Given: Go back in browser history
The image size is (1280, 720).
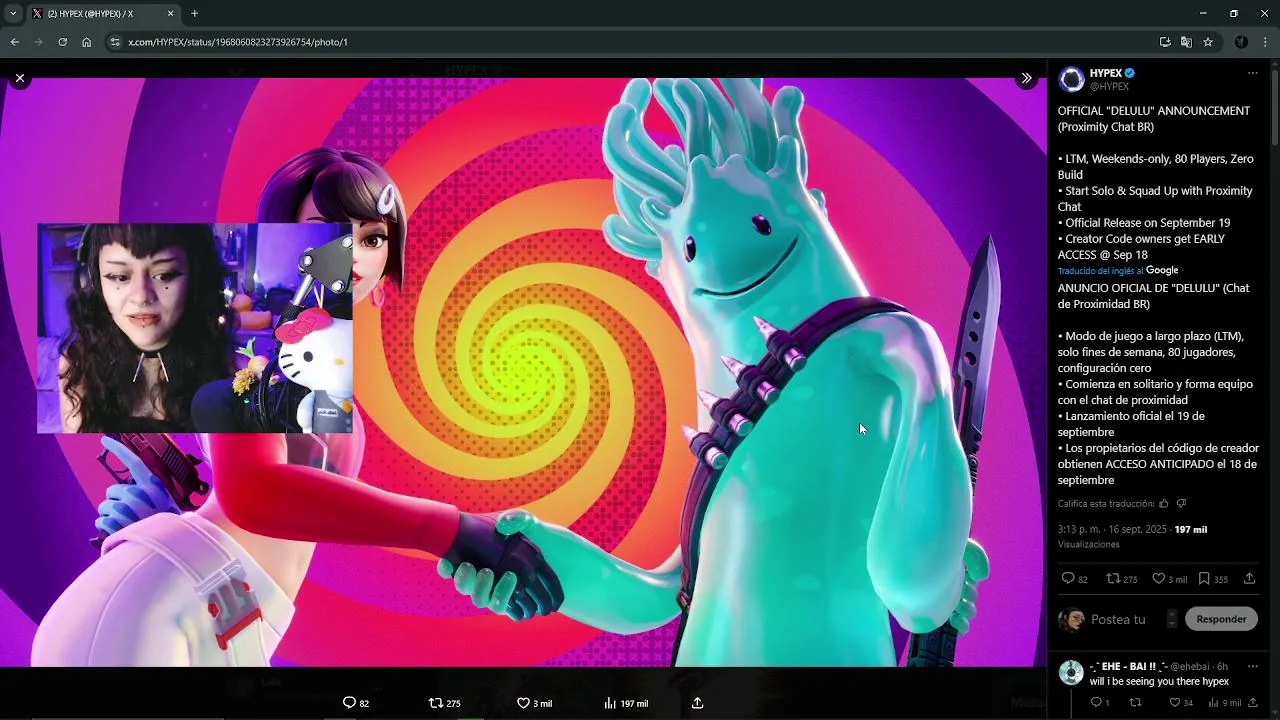Looking at the screenshot, I should click(14, 42).
